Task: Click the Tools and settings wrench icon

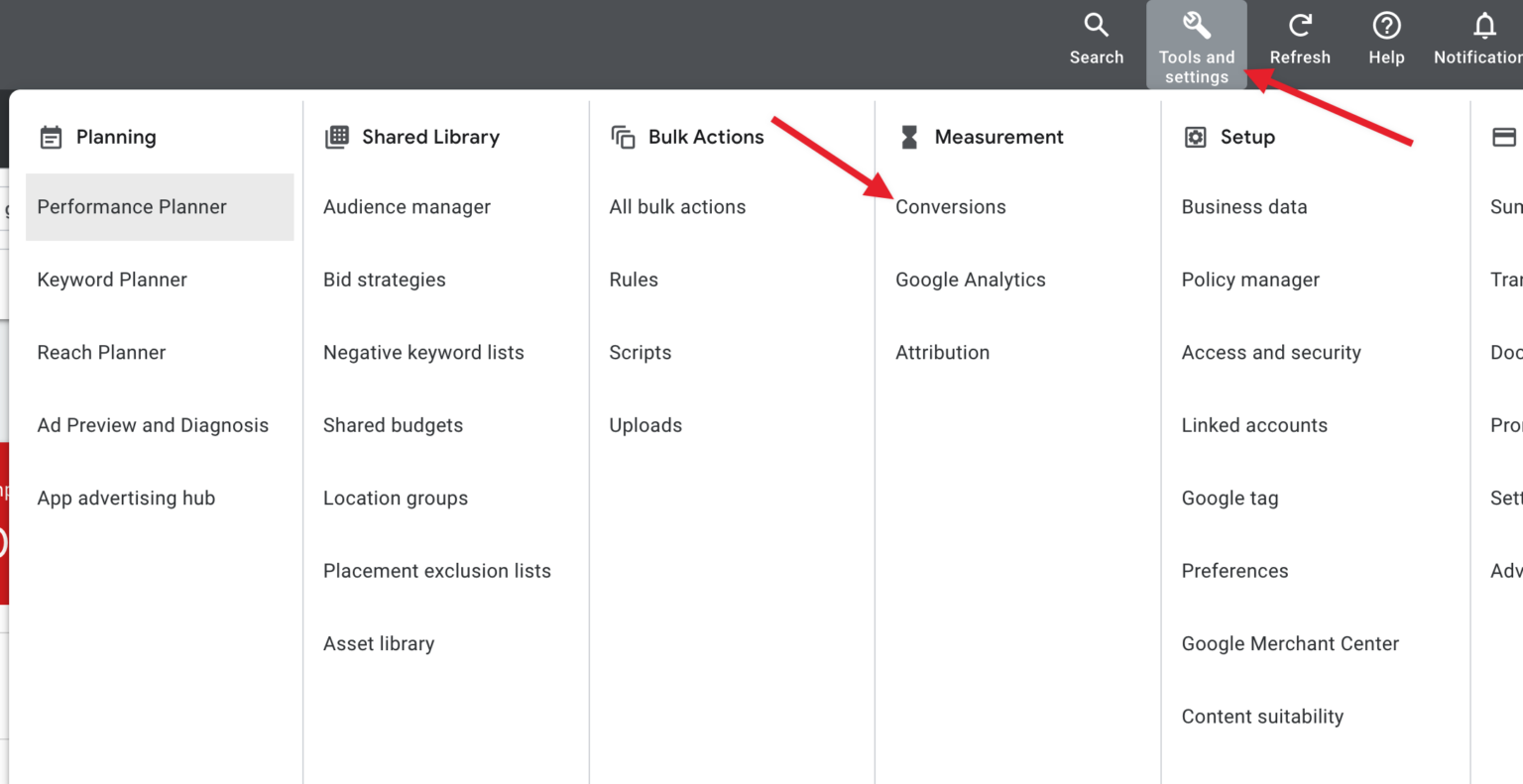Action: (x=1197, y=25)
